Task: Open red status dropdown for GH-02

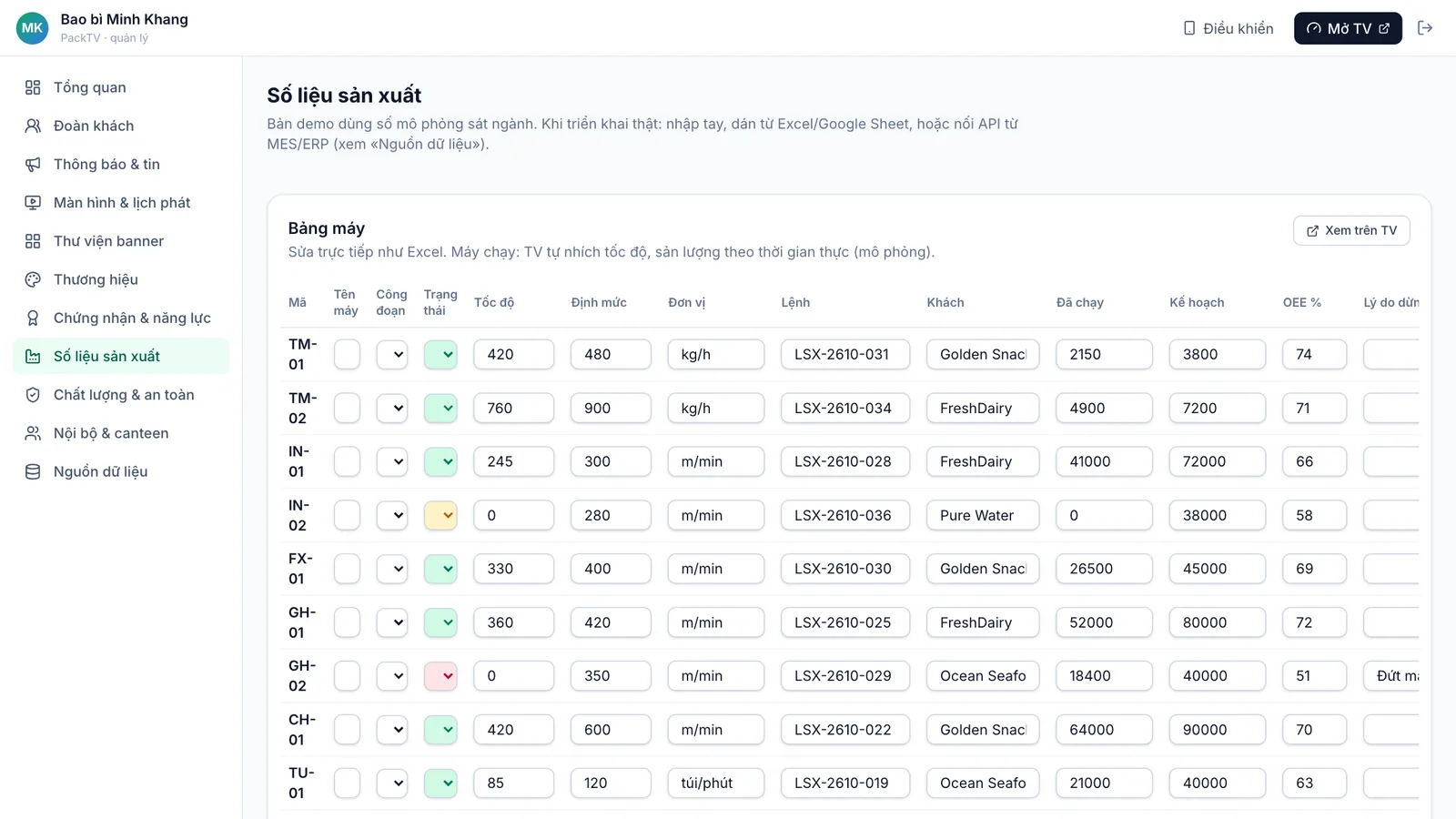Action: [x=440, y=676]
